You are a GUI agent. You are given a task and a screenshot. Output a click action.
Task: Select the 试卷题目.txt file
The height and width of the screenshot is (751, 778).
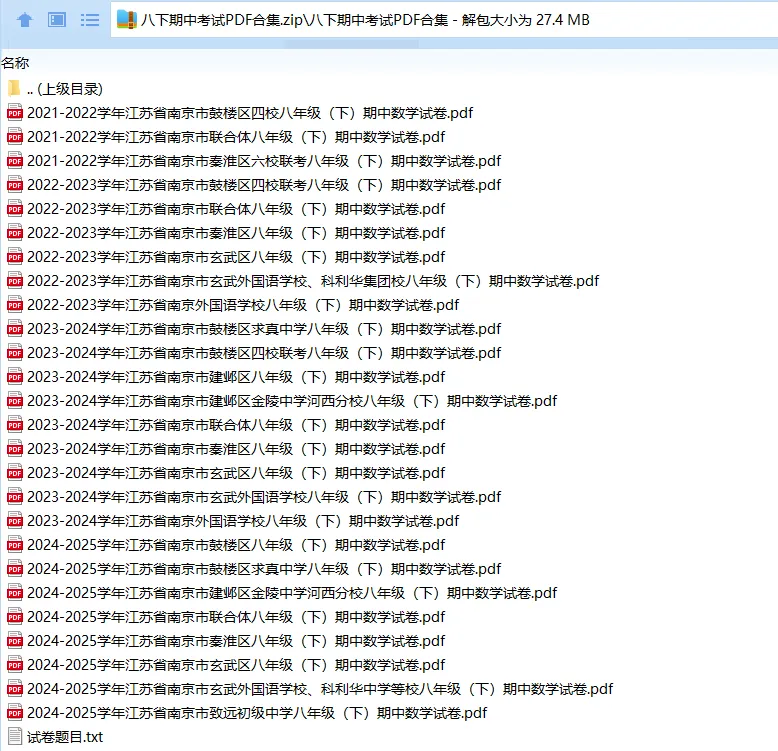pos(55,737)
